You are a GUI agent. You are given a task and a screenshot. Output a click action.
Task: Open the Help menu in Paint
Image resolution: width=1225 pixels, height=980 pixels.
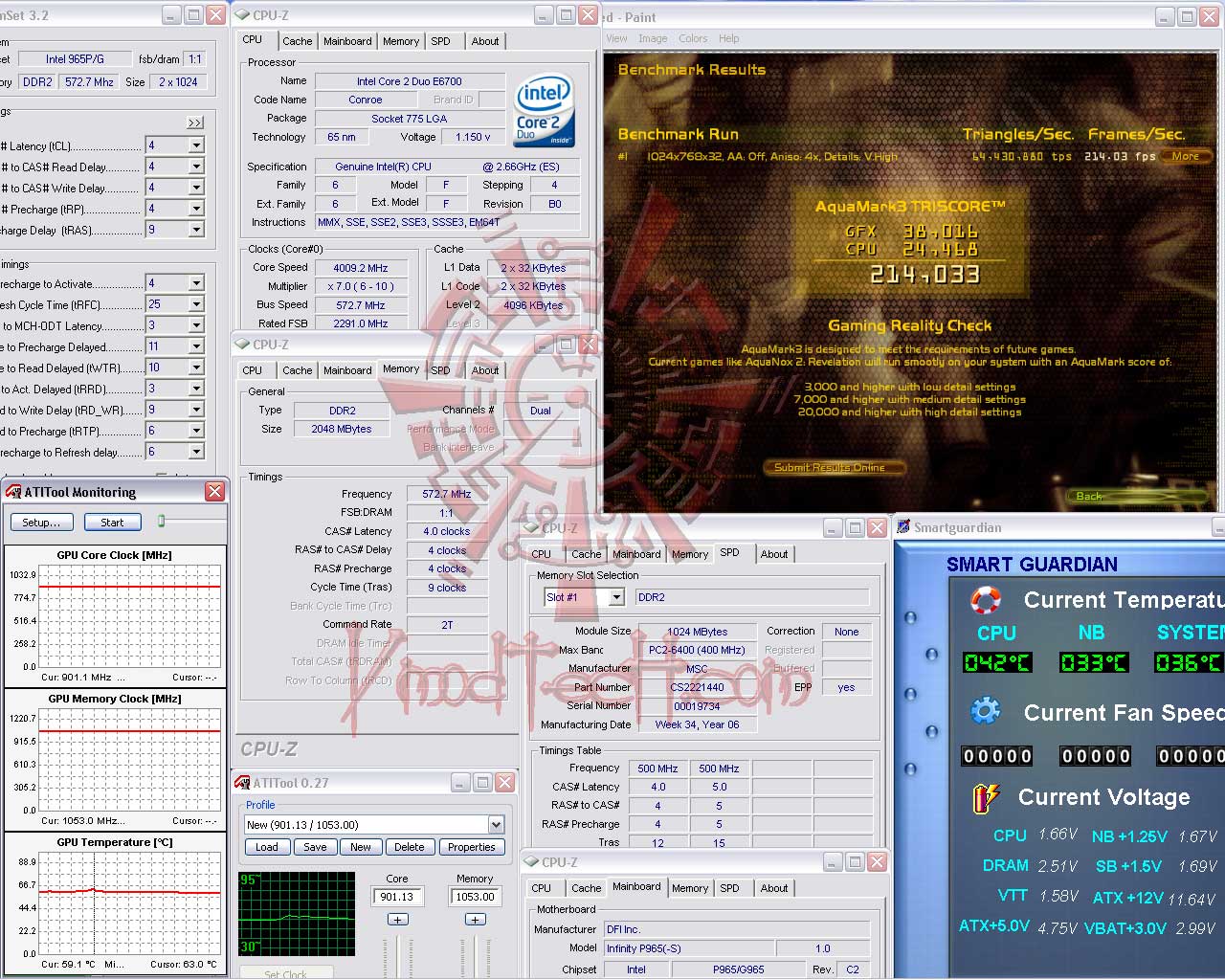coord(729,39)
